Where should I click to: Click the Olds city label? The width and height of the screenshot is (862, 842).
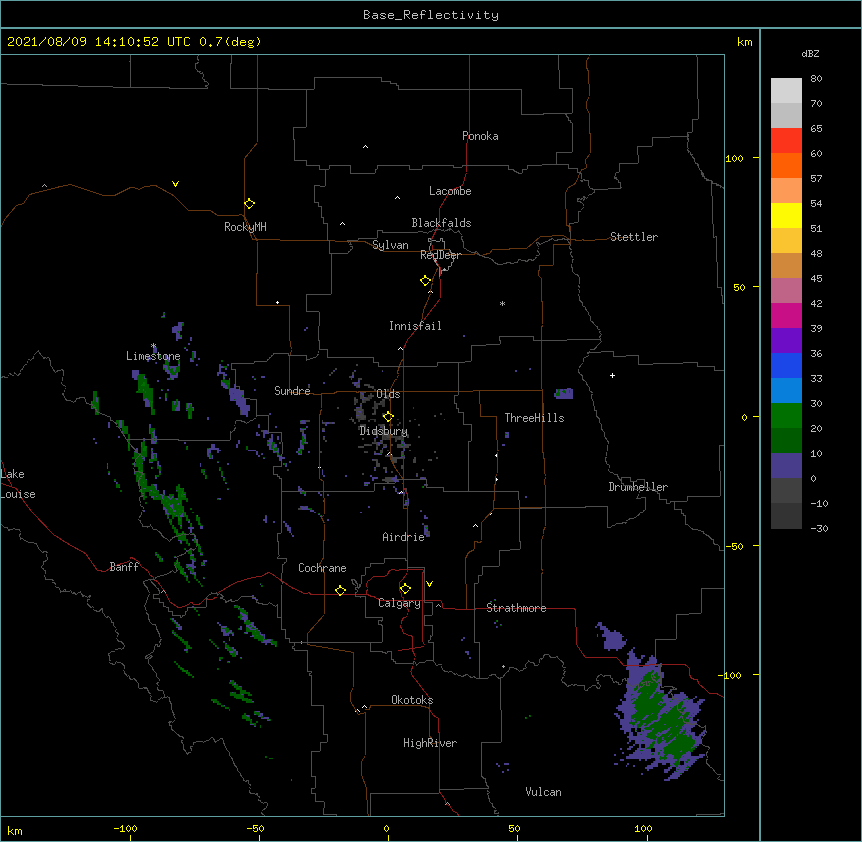point(388,394)
